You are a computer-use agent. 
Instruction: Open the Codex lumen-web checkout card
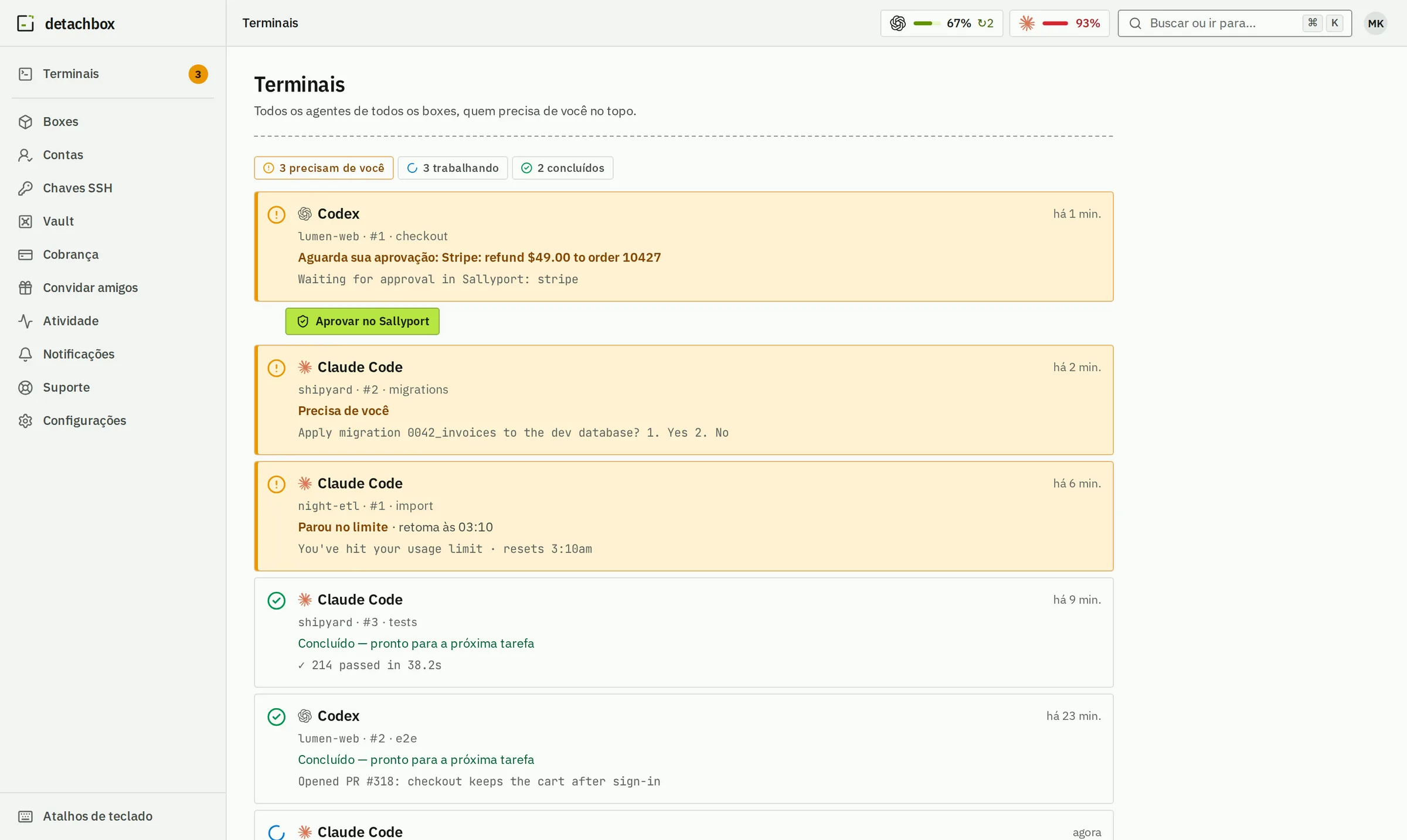coord(684,247)
